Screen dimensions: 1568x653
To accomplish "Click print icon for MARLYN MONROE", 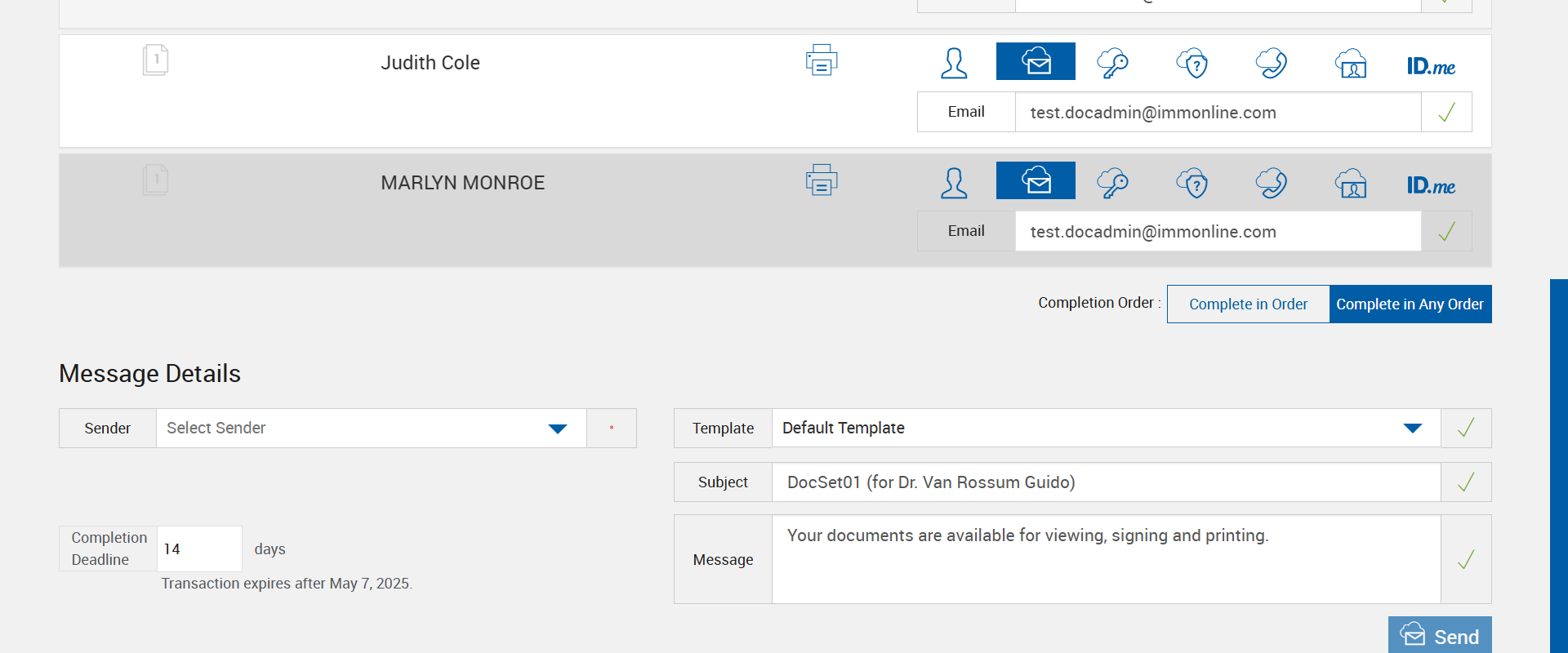I will click(x=822, y=180).
